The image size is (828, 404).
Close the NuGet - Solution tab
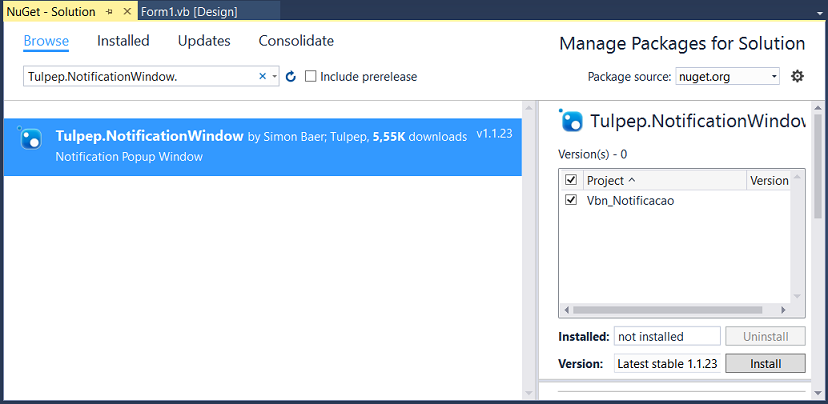[127, 12]
